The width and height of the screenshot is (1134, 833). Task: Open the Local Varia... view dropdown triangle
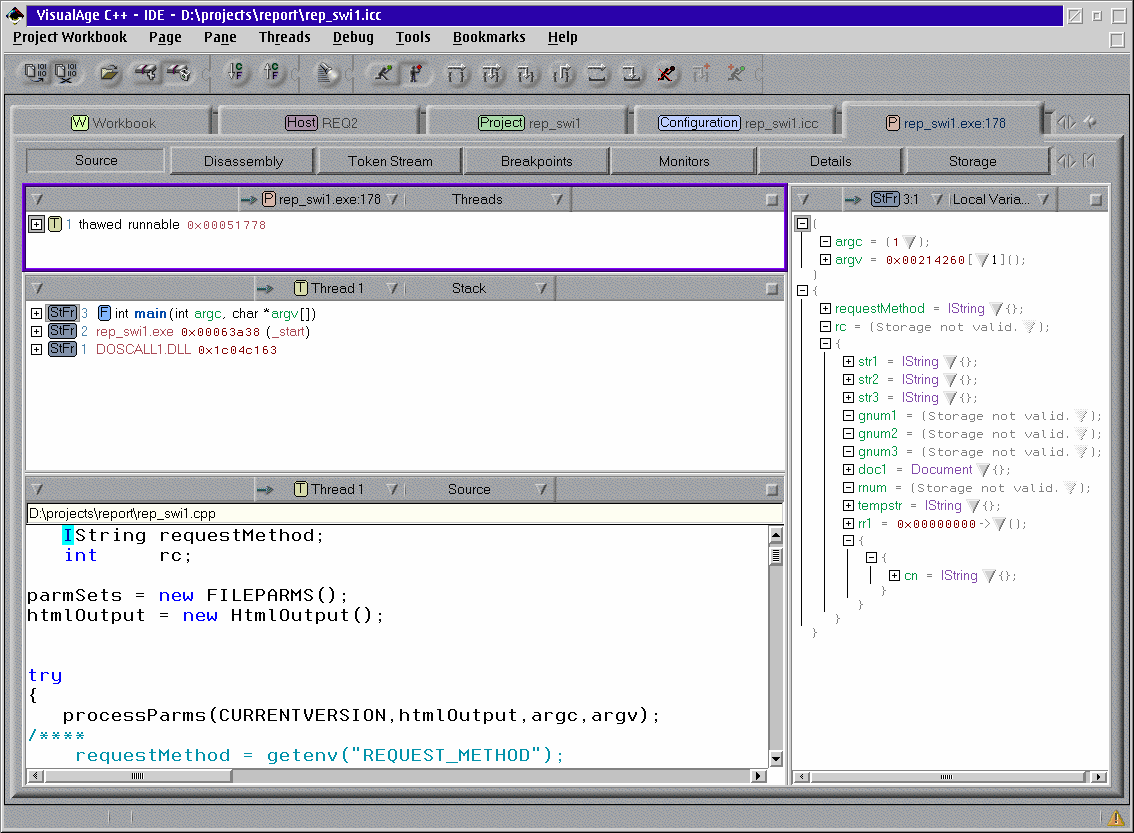tap(1043, 199)
